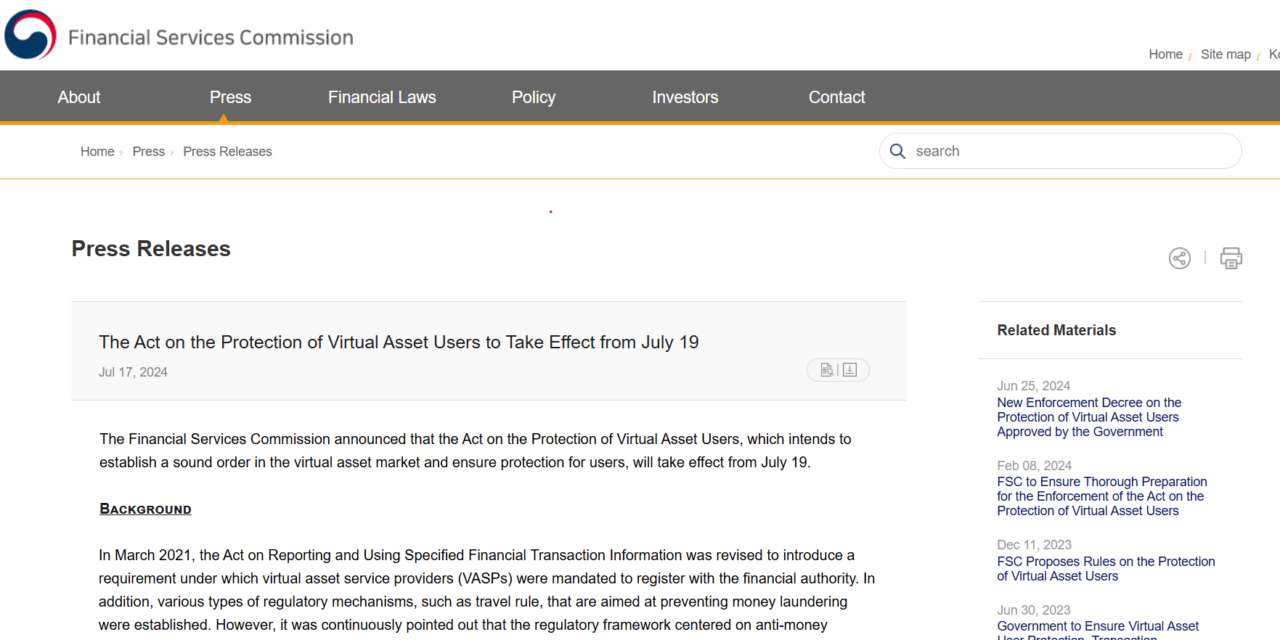Click the article date Jul 17, 2024

[x=133, y=372]
